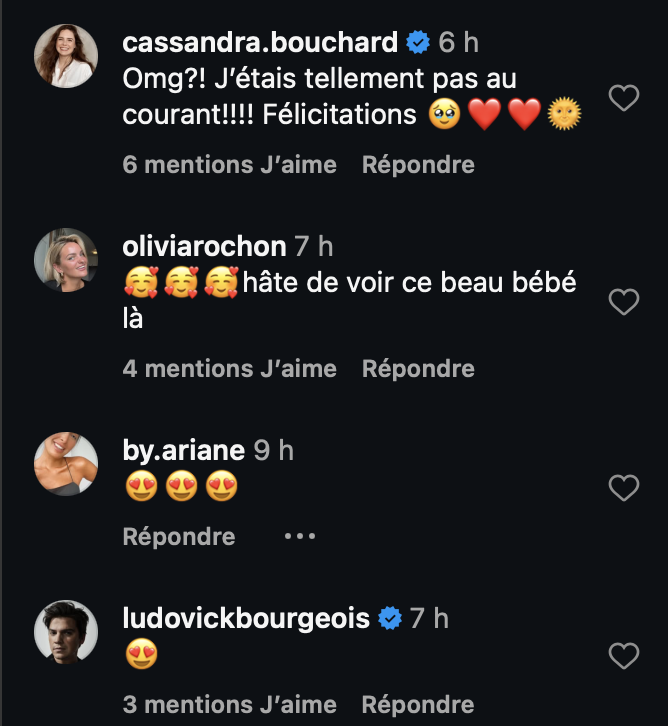This screenshot has width=668, height=726.
Task: Click cassandra.bouchard's verified badge
Action: coord(417,42)
